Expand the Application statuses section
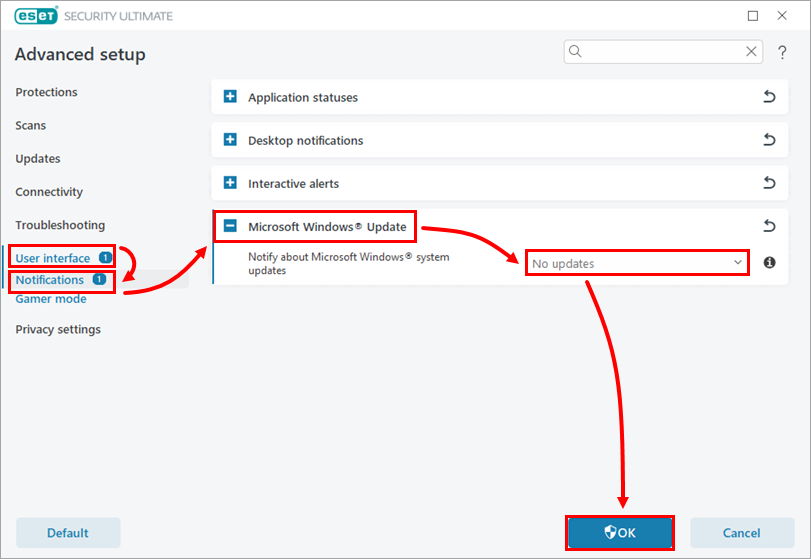811x559 pixels. point(230,98)
